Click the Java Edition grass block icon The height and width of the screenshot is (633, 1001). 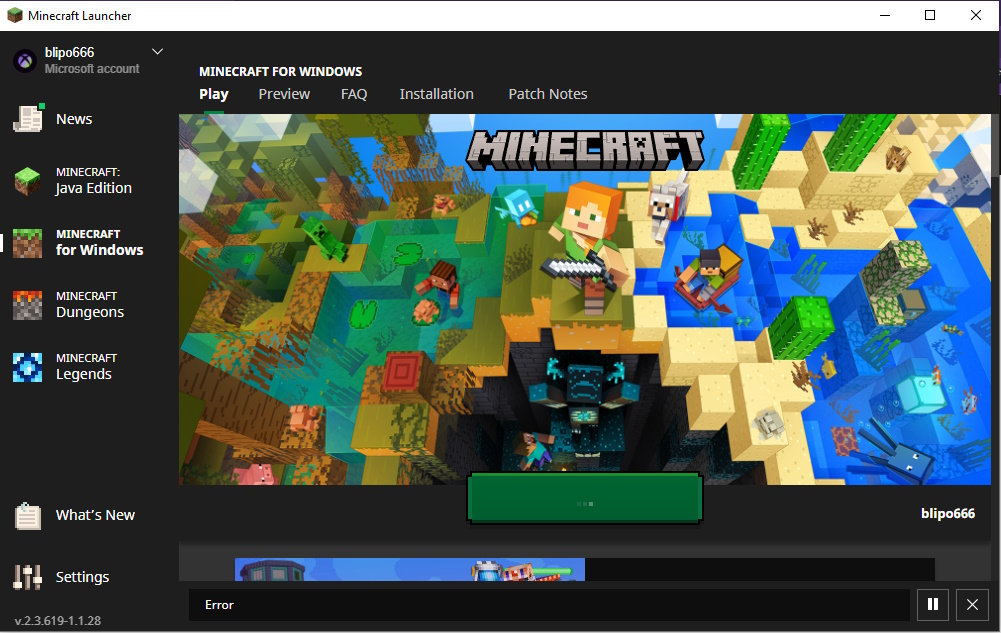coord(27,181)
